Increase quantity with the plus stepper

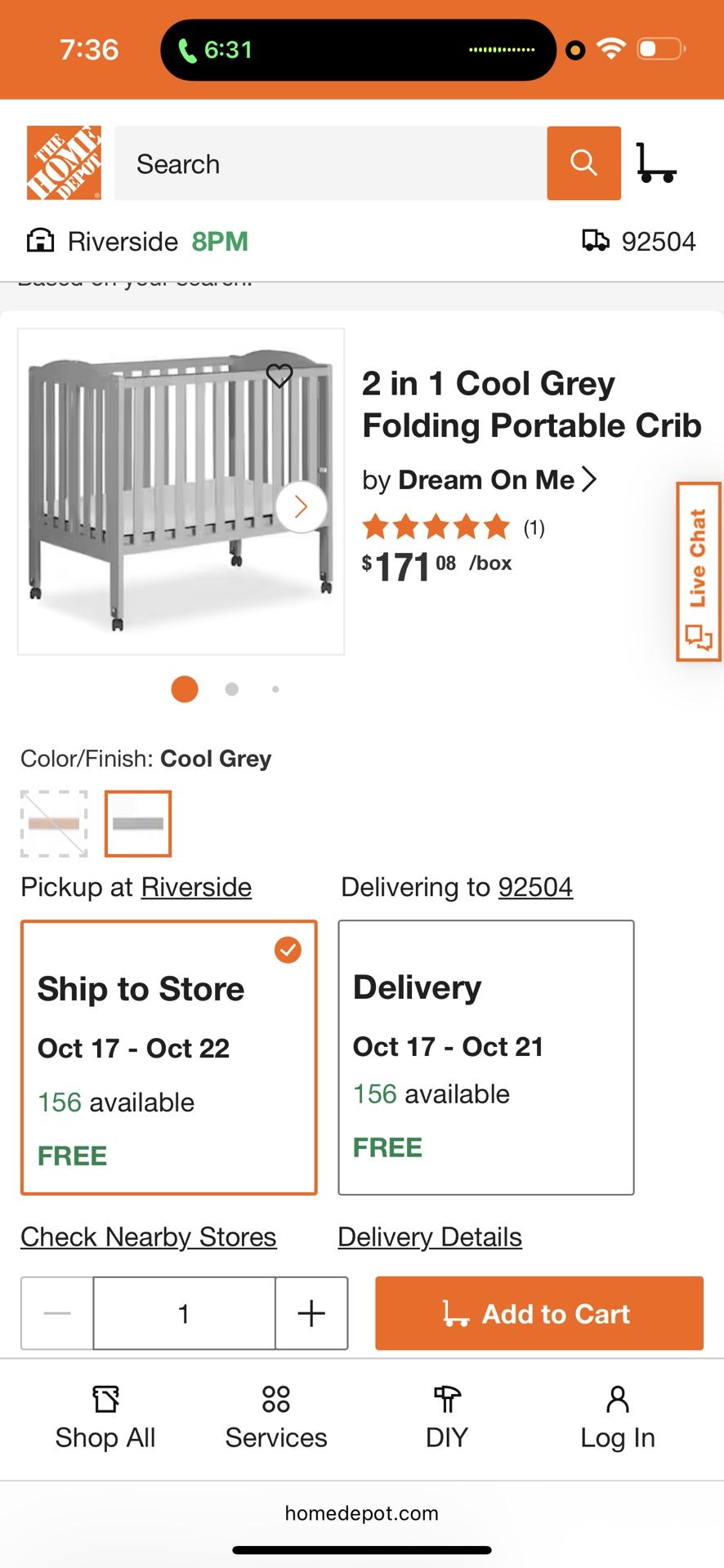[x=311, y=1312]
